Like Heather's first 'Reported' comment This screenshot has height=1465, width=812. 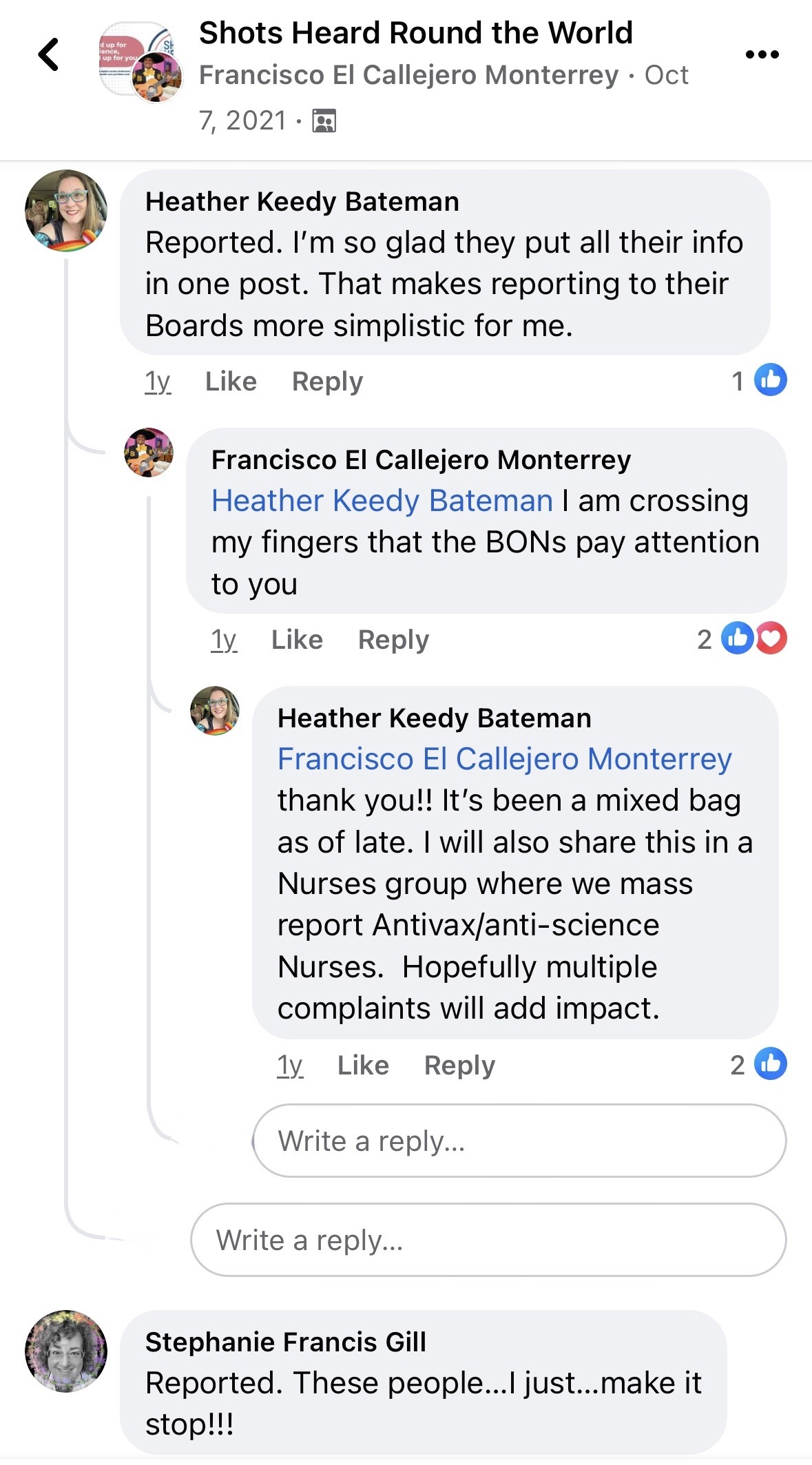click(x=231, y=381)
